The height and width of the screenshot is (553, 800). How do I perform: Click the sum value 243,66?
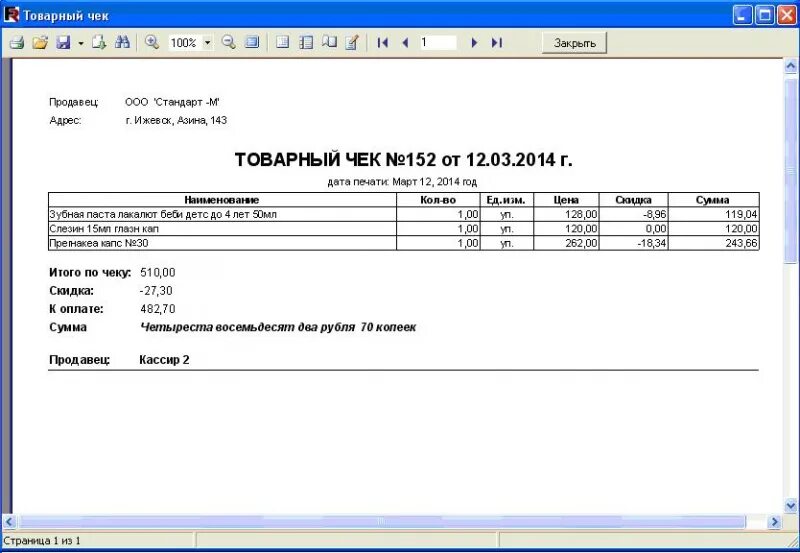point(741,243)
